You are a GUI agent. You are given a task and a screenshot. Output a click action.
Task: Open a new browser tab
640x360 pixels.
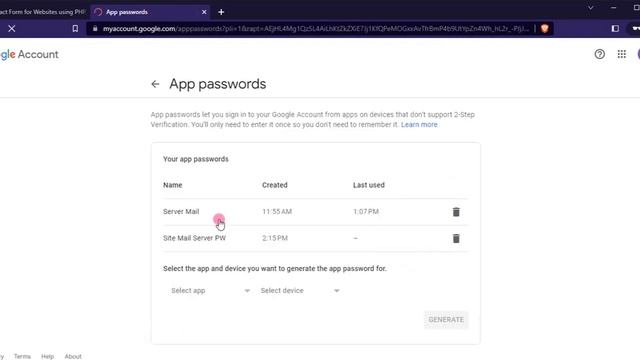tap(221, 12)
